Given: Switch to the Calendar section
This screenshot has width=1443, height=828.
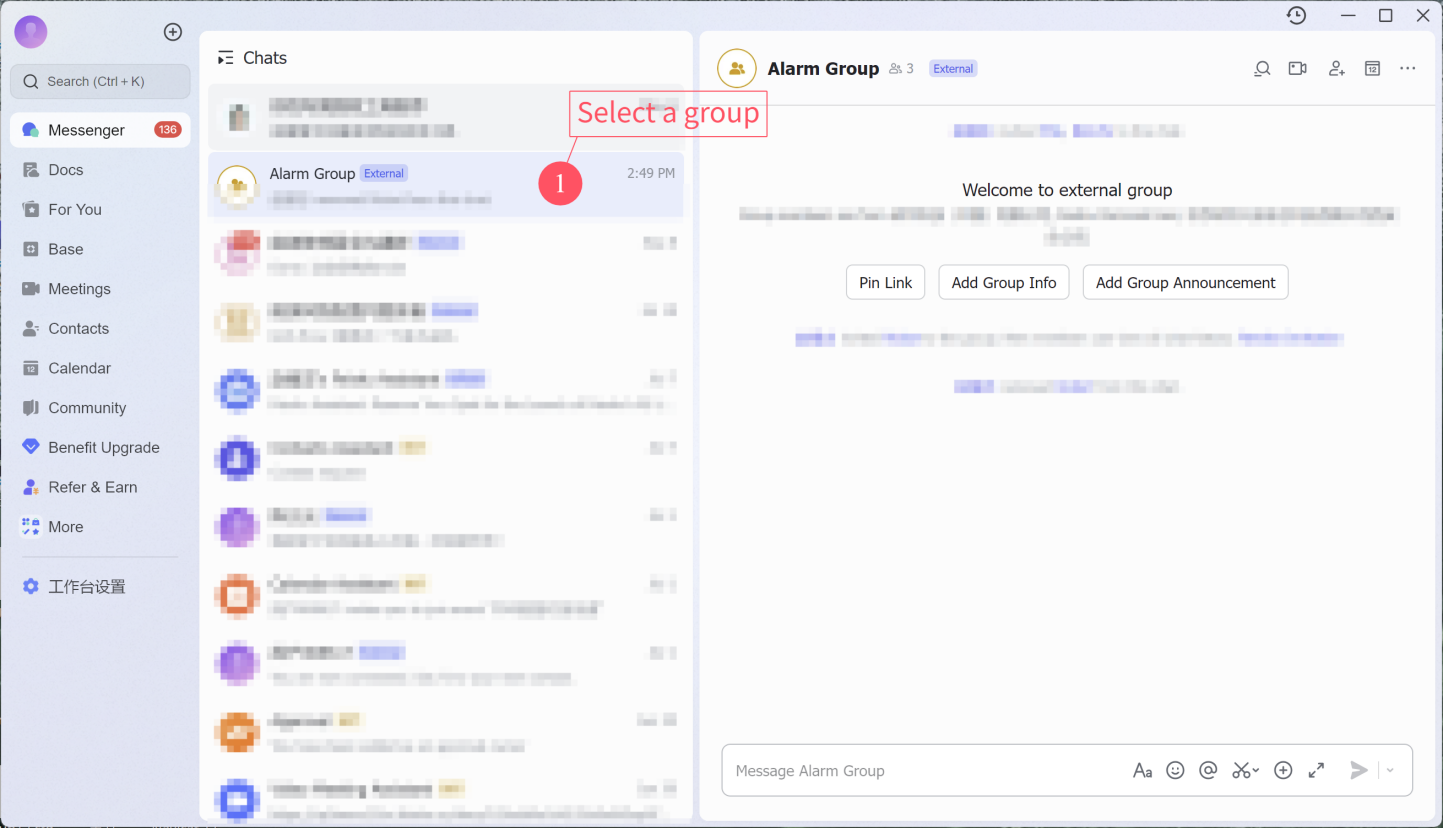Looking at the screenshot, I should click(x=79, y=368).
